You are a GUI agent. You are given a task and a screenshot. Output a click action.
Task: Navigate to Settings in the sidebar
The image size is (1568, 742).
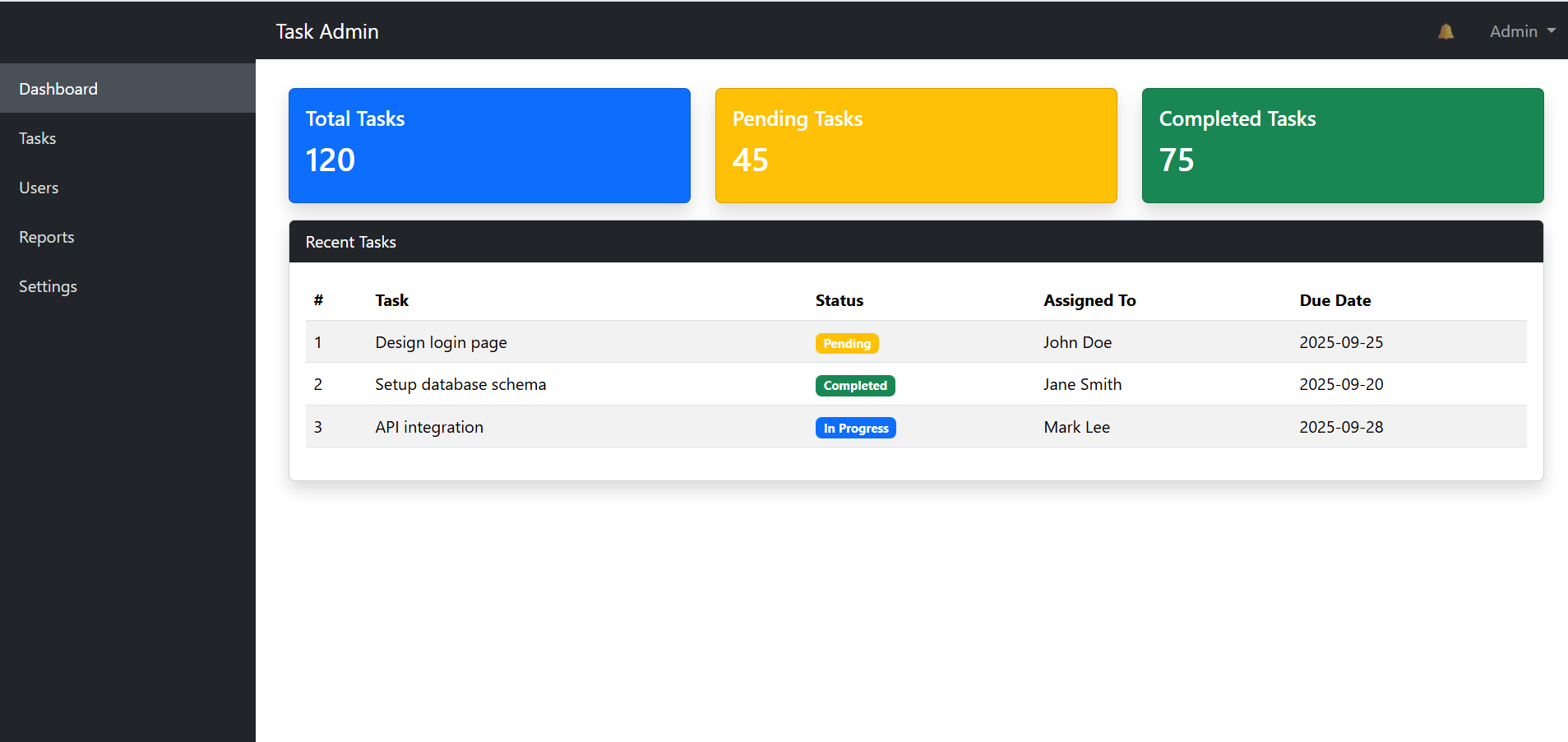(x=48, y=286)
